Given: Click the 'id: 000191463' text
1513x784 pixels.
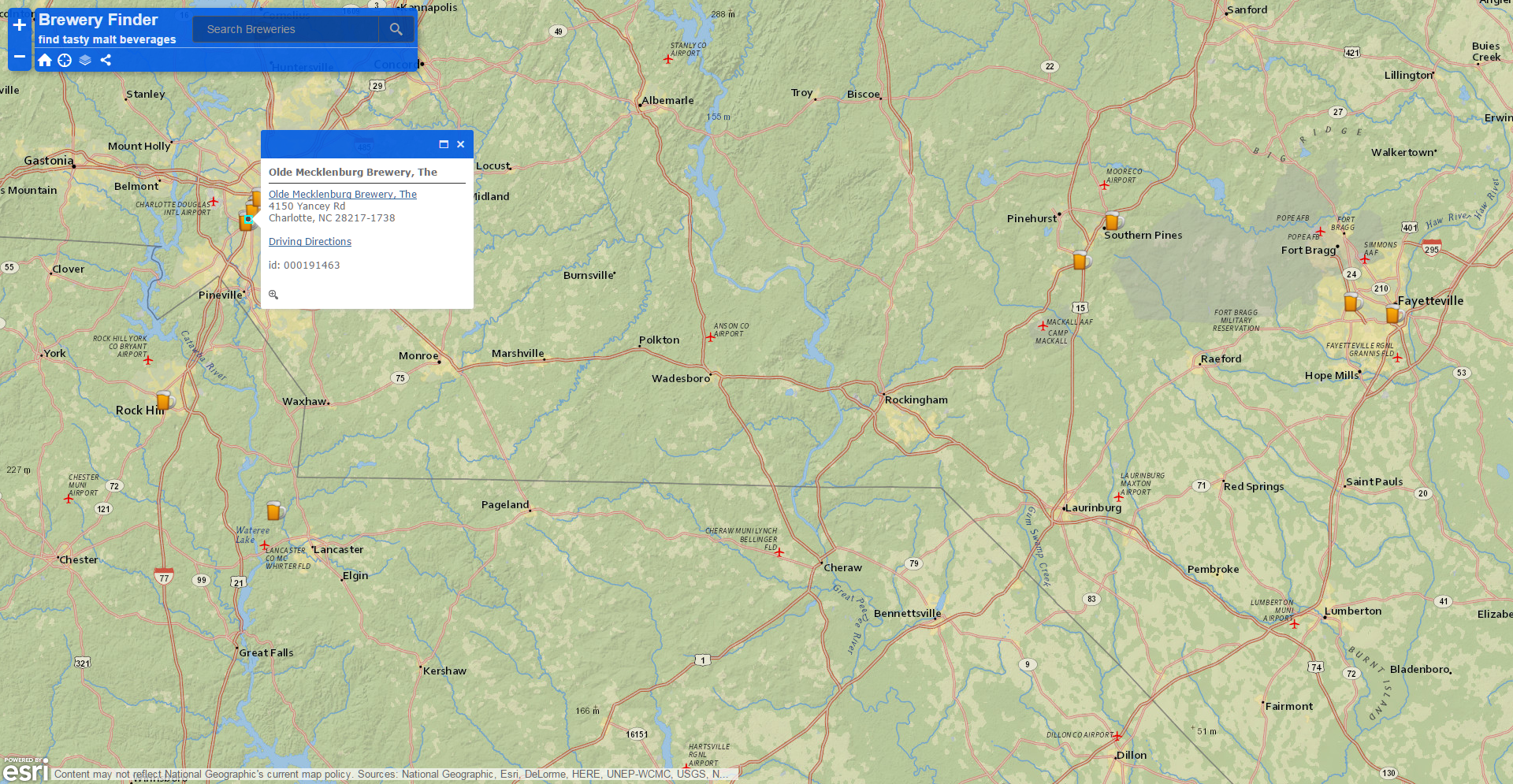Looking at the screenshot, I should [x=304, y=266].
